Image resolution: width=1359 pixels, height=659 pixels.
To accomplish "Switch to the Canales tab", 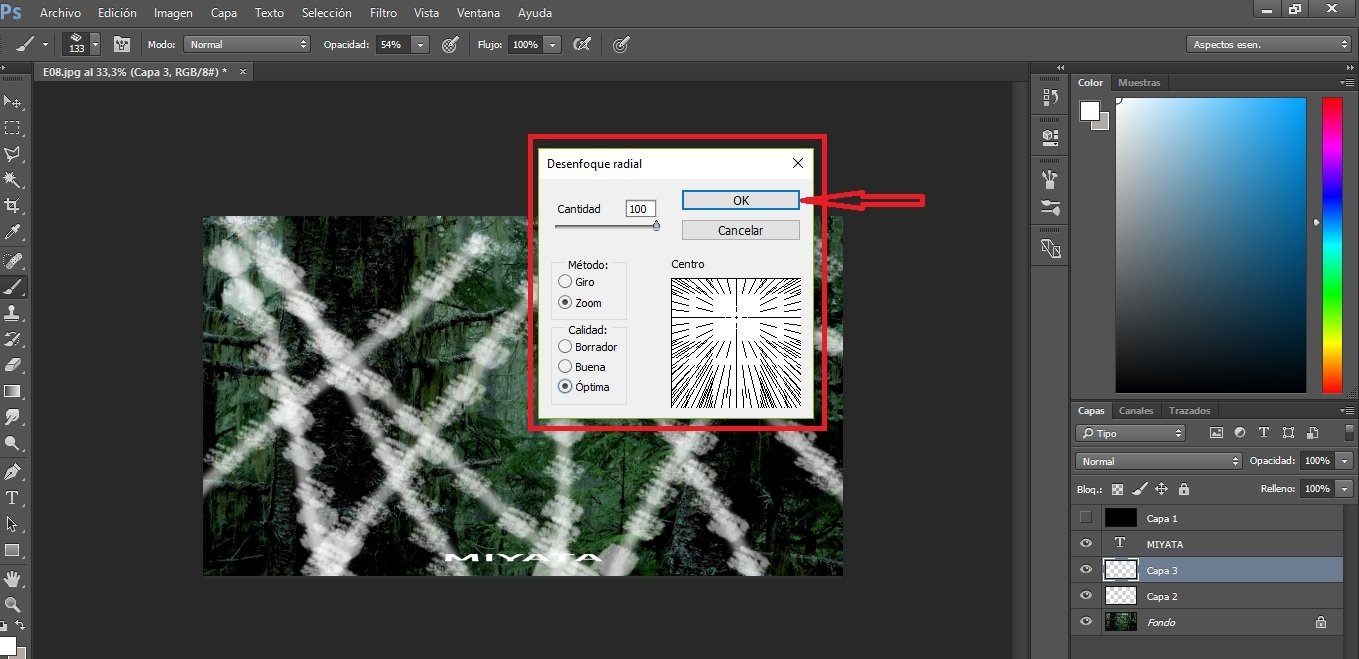I will click(1136, 411).
